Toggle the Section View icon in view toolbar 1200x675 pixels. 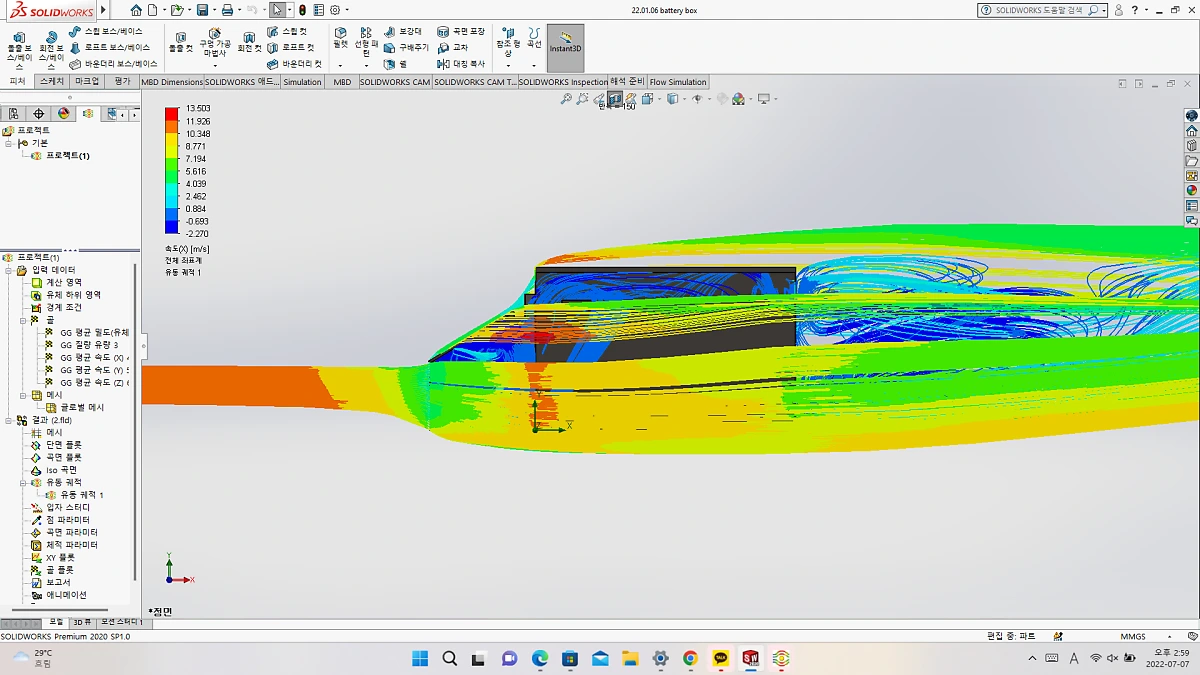point(615,99)
